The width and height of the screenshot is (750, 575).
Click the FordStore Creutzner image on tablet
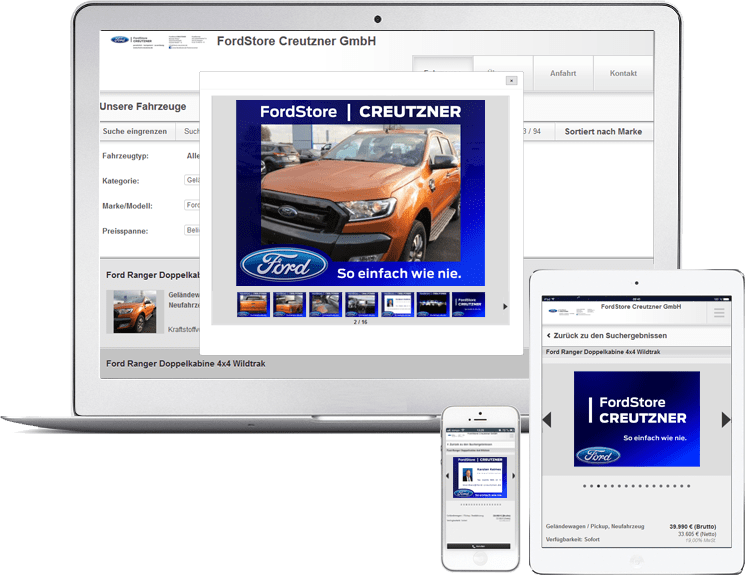click(x=637, y=419)
